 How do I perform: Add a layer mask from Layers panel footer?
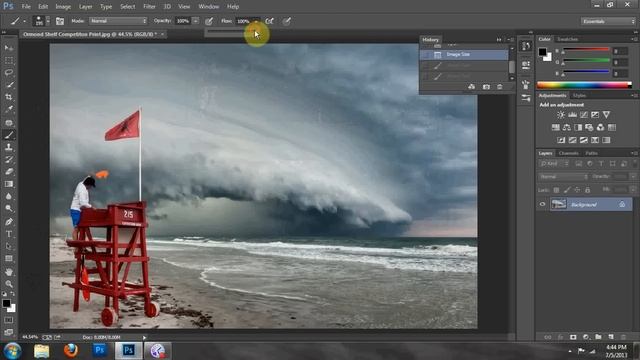(573, 337)
